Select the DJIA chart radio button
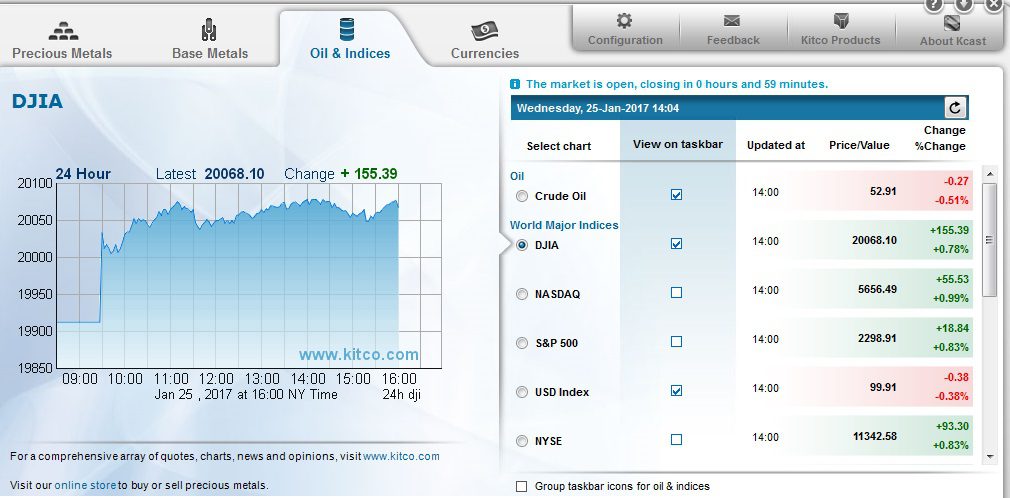 pyautogui.click(x=522, y=245)
